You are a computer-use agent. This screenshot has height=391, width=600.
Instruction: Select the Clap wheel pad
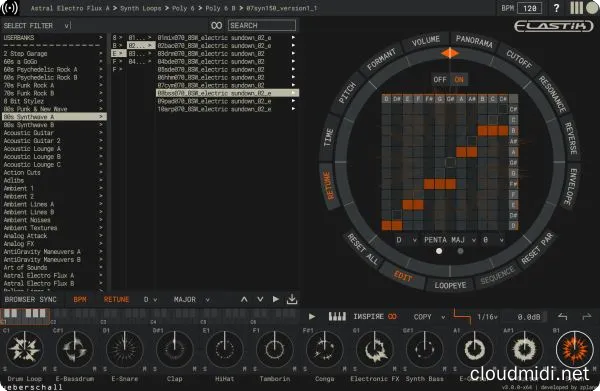click(174, 350)
